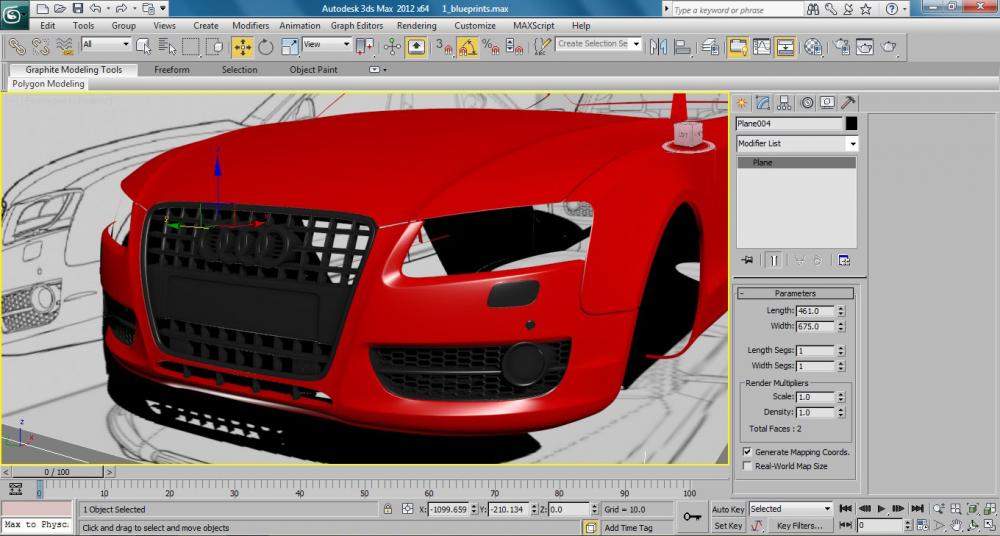Screen dimensions: 1000x536
Task: Toggle Generate Mapping Coords checkbox
Action: [x=747, y=452]
